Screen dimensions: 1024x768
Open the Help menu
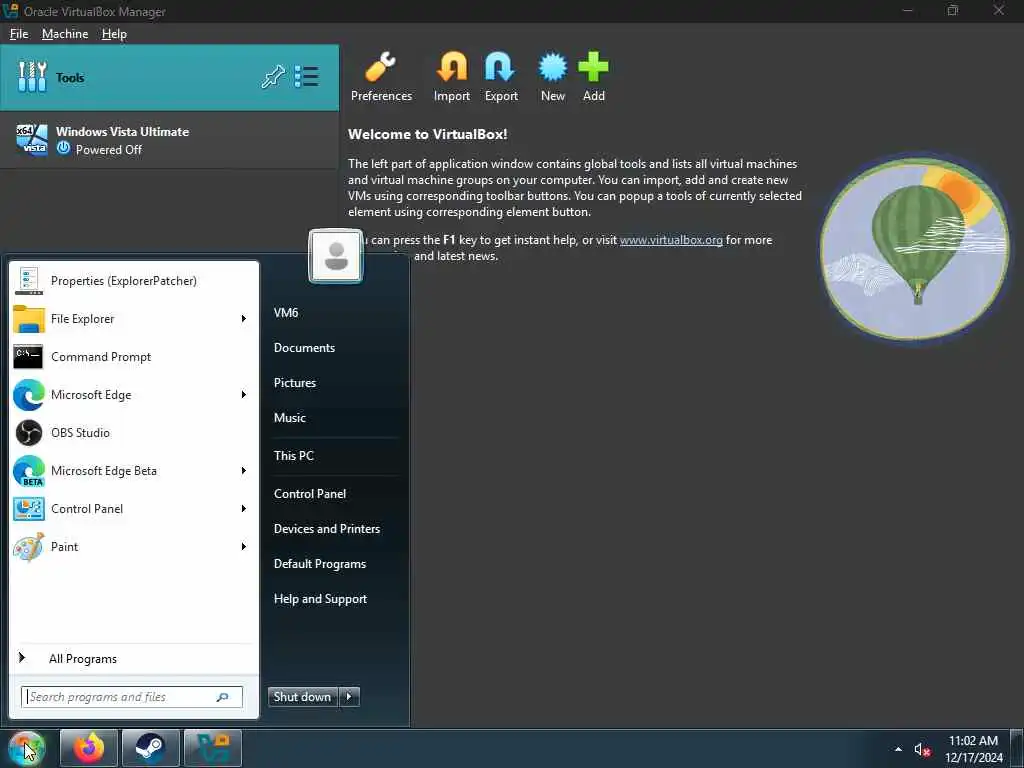click(114, 34)
